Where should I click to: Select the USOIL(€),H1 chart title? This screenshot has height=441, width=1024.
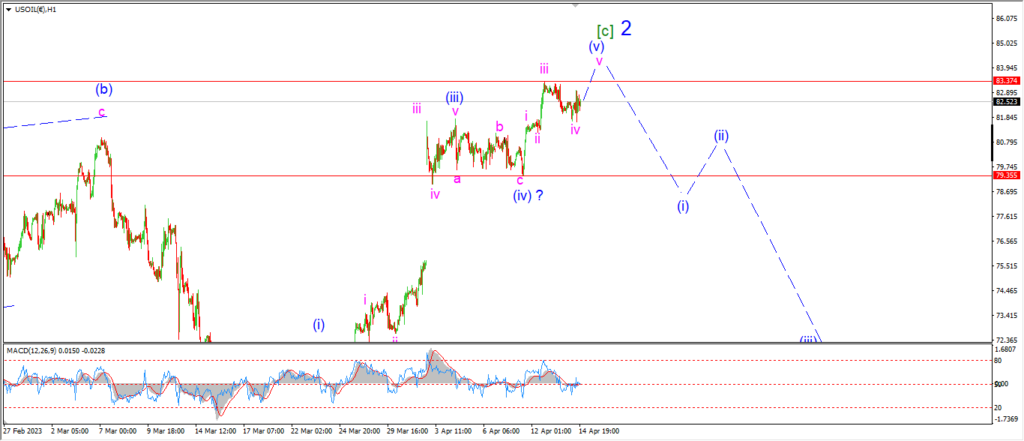(35, 10)
